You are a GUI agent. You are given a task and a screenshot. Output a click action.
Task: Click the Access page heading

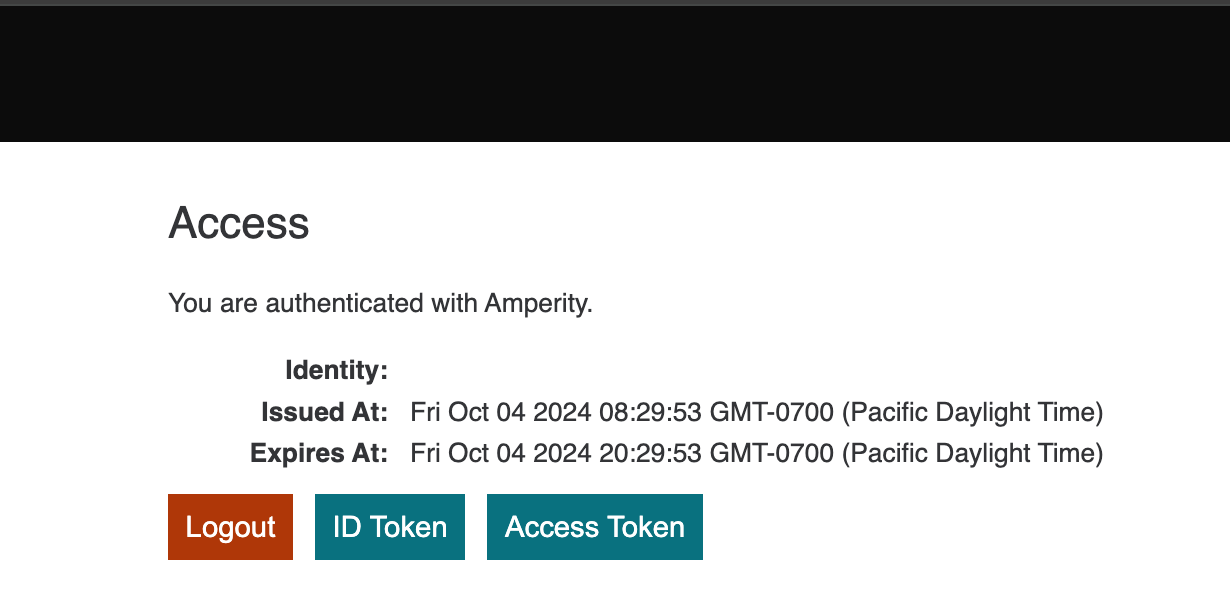(x=239, y=223)
